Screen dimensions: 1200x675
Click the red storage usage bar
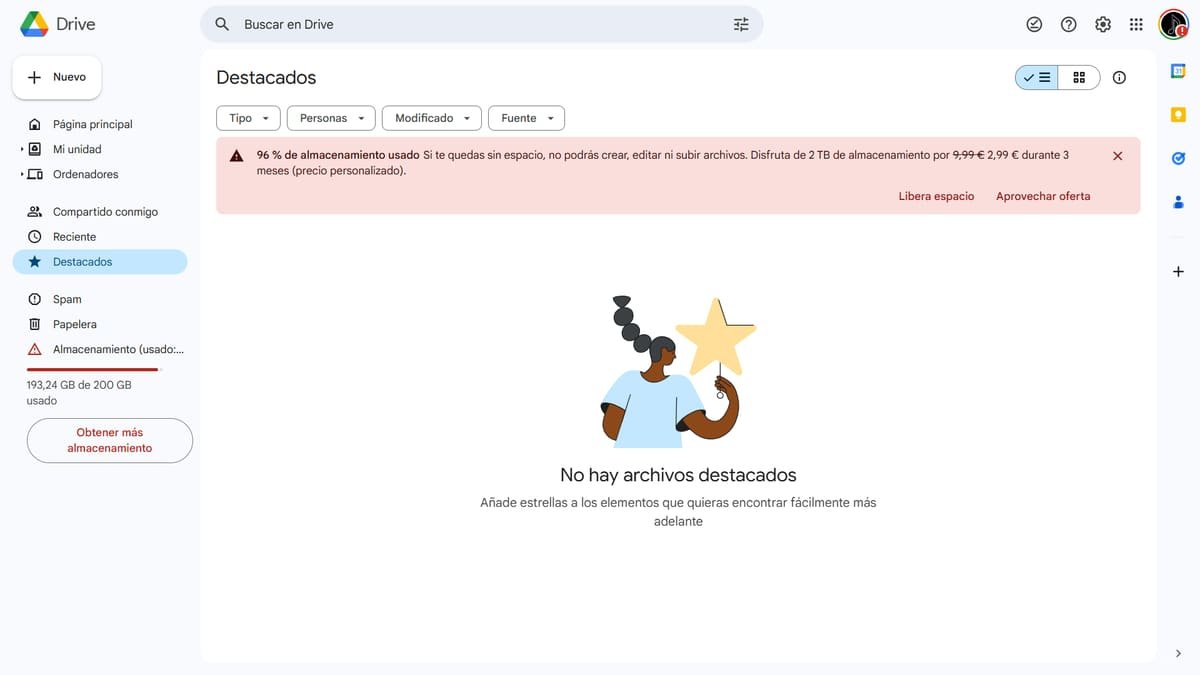point(94,369)
